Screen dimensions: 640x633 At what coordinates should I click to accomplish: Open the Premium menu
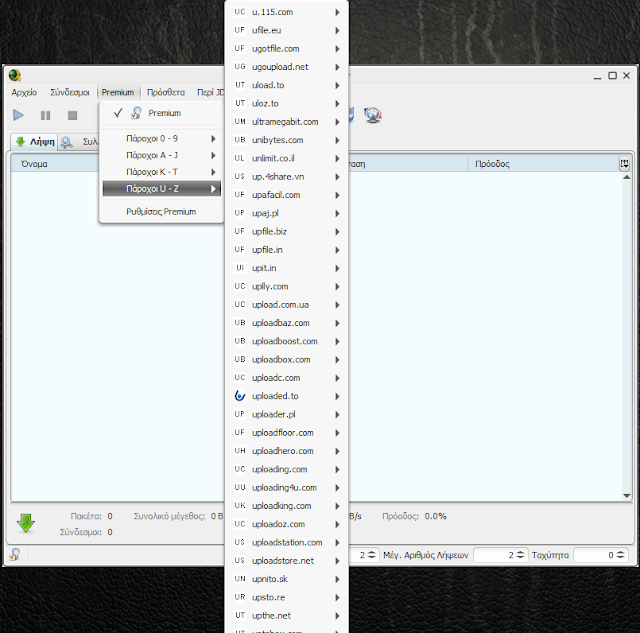118,92
